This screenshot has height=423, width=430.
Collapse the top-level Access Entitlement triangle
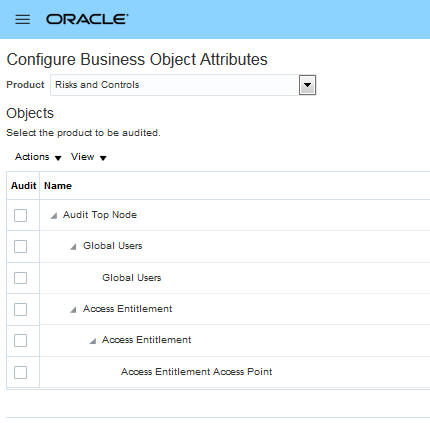(73, 310)
